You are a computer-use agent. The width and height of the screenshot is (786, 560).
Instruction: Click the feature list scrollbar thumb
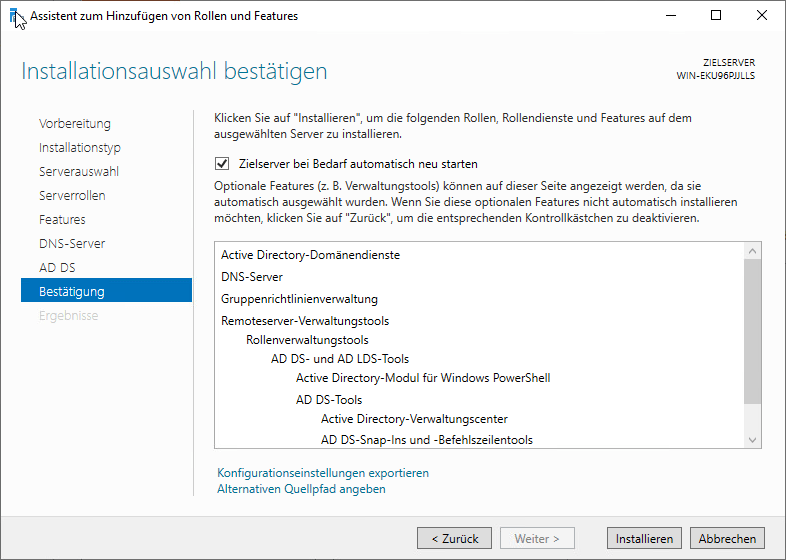point(752,331)
